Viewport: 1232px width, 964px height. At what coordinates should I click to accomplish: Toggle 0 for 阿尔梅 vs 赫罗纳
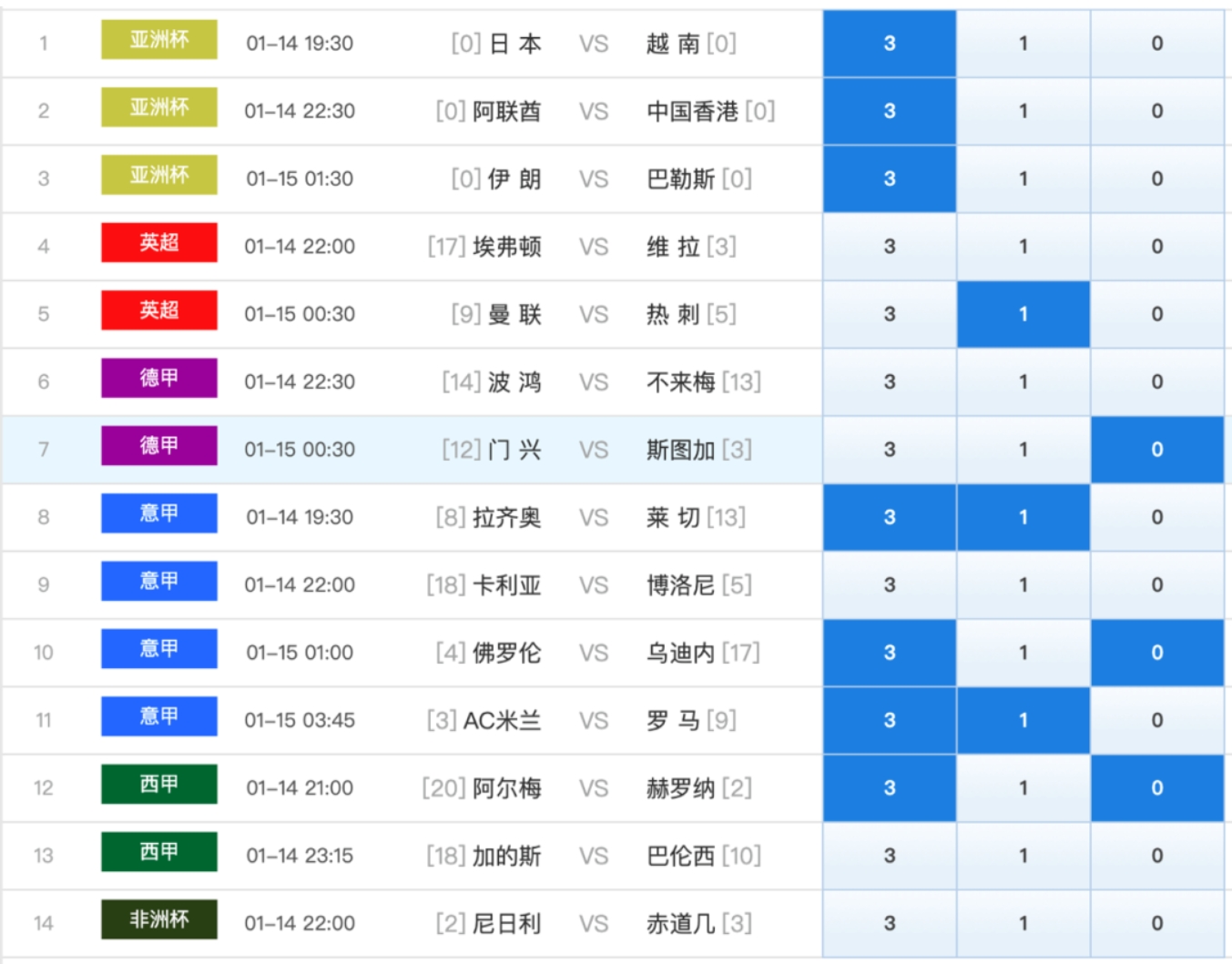[1157, 787]
